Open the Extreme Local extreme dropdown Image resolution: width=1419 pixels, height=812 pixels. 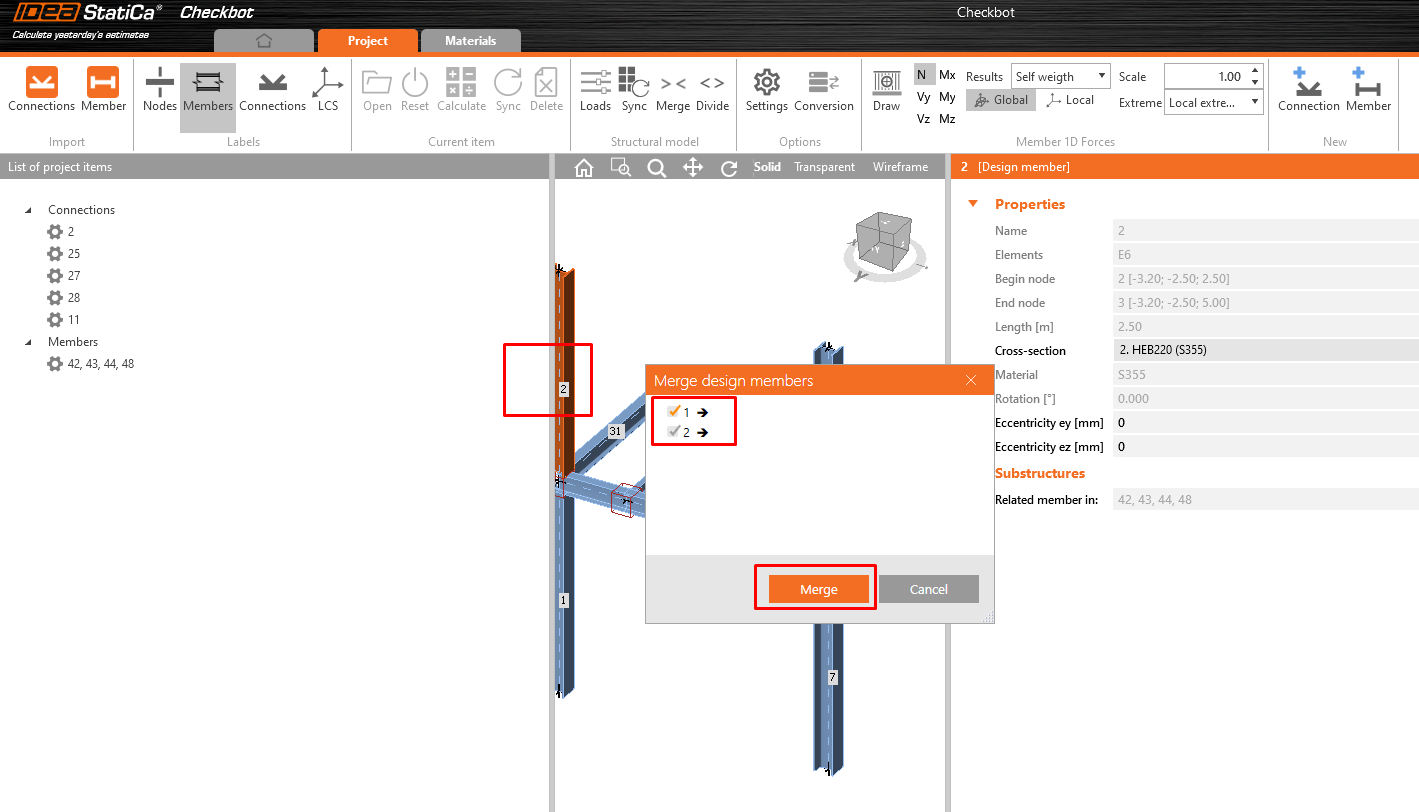1253,102
